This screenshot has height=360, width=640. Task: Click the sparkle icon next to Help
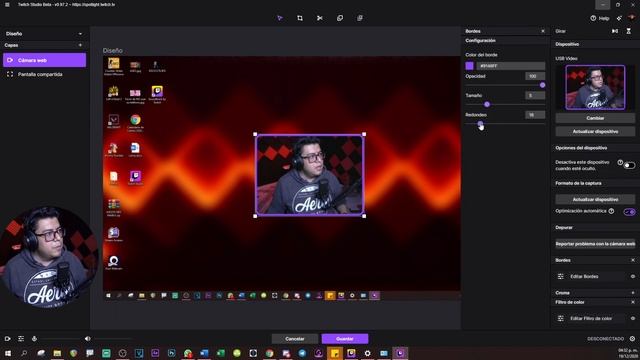coord(619,18)
